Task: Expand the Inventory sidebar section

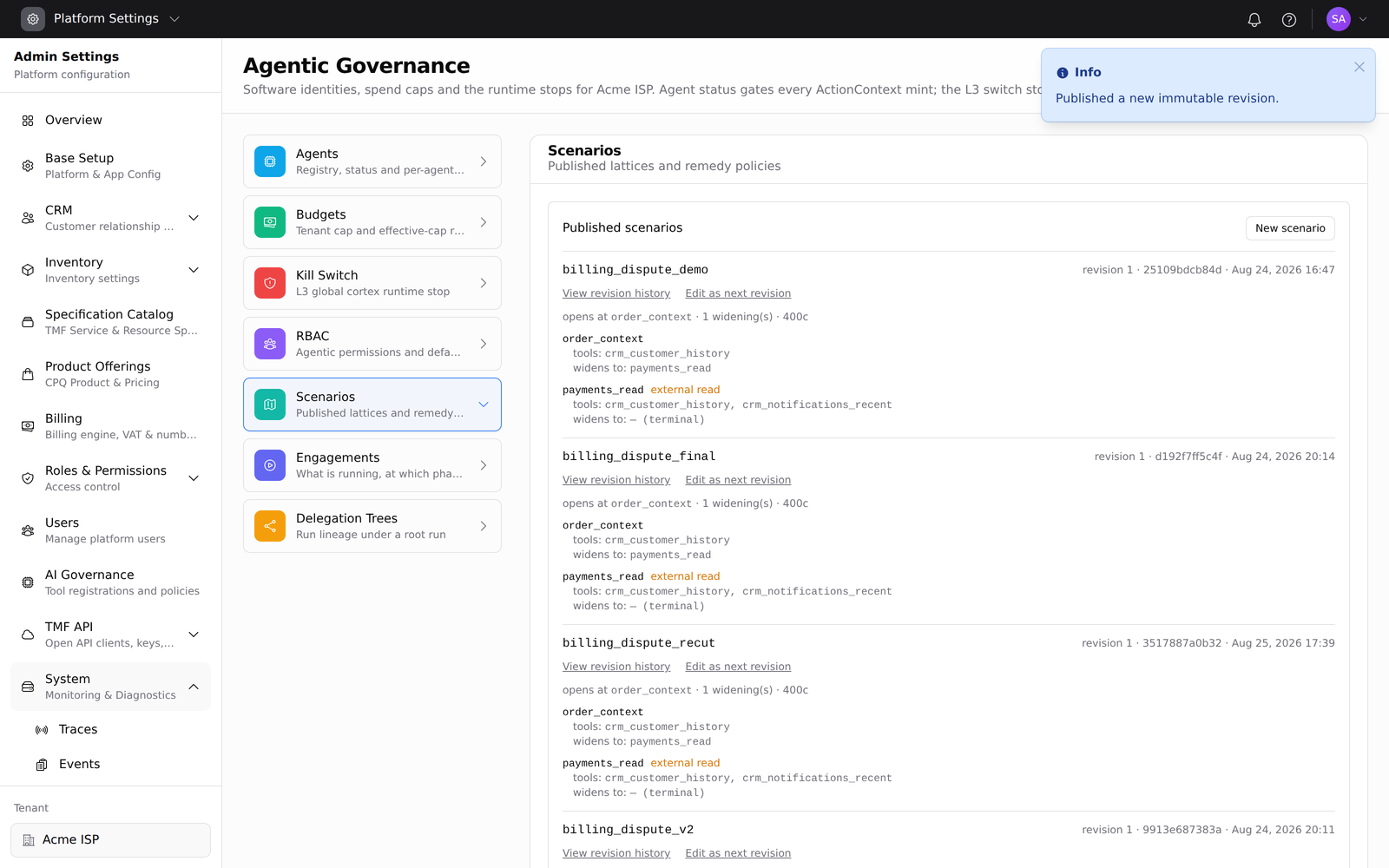Action: [x=194, y=270]
